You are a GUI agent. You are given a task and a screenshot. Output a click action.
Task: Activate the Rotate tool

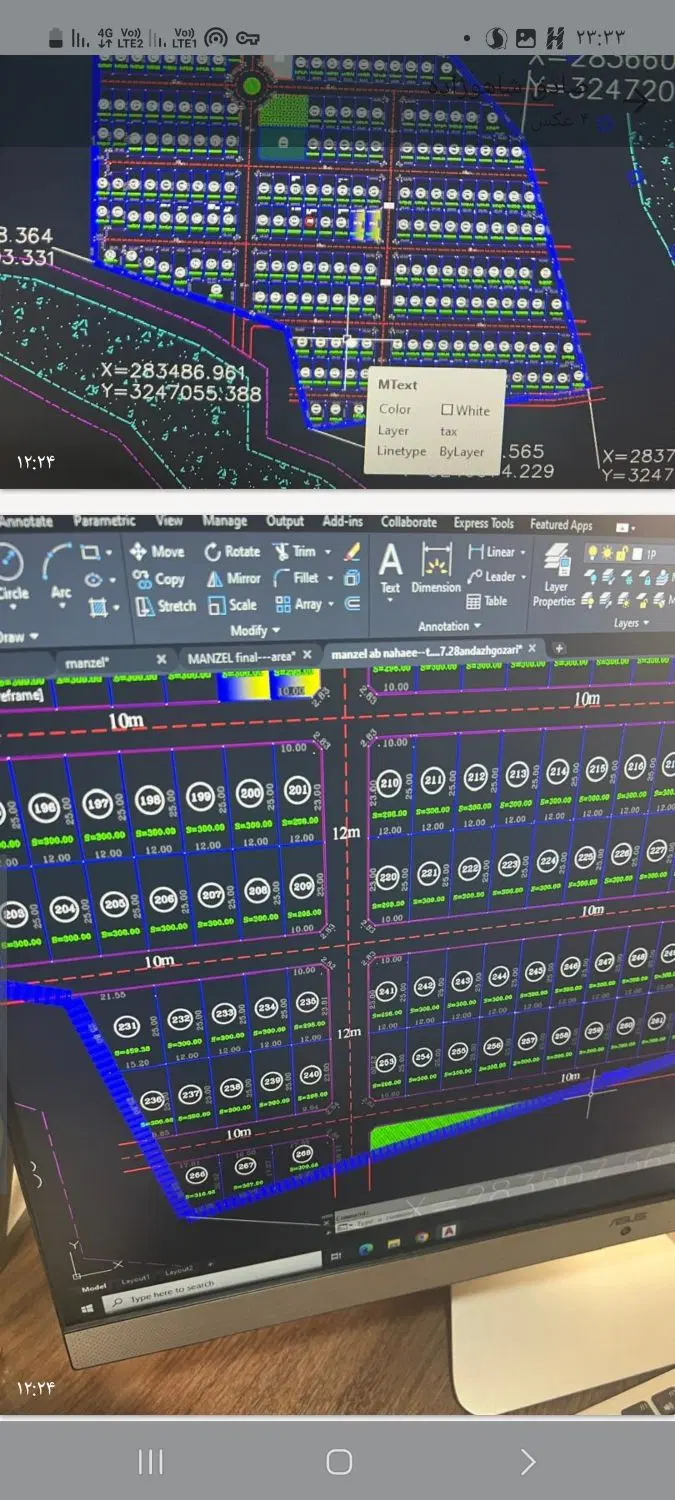coord(232,551)
